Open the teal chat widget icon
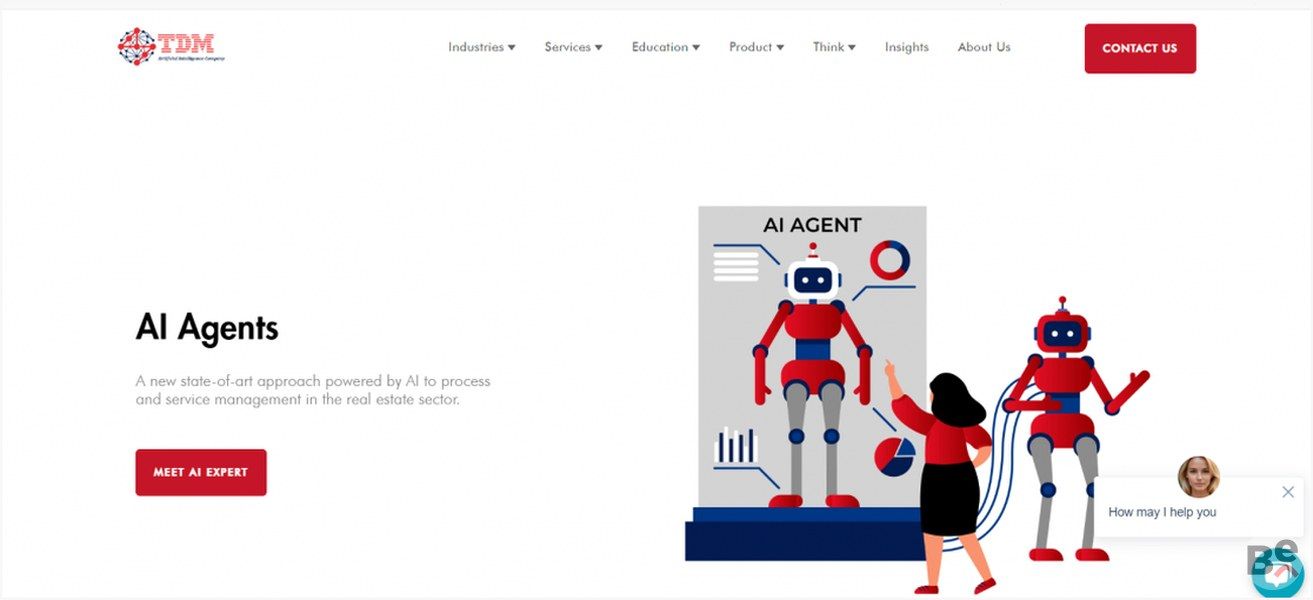This screenshot has height=600, width=1313. point(1278,573)
